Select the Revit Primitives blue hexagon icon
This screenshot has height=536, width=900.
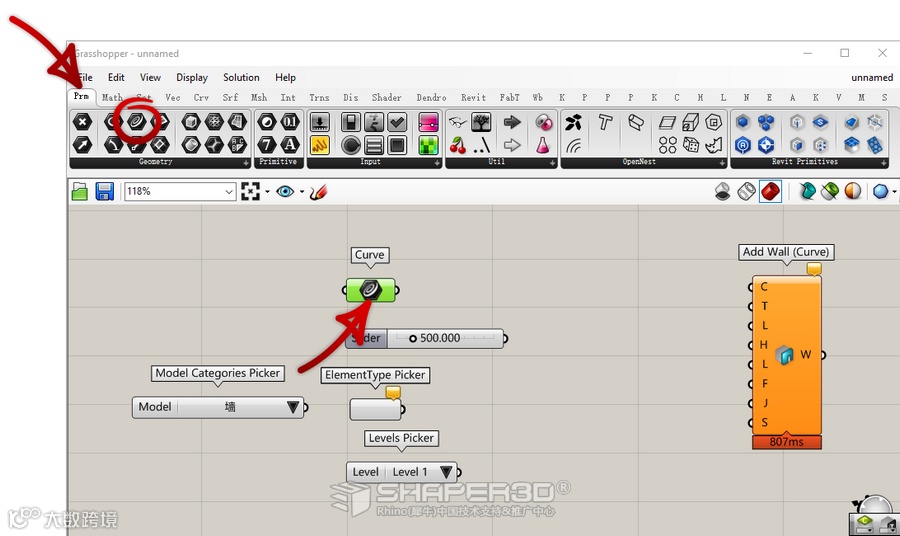point(743,122)
